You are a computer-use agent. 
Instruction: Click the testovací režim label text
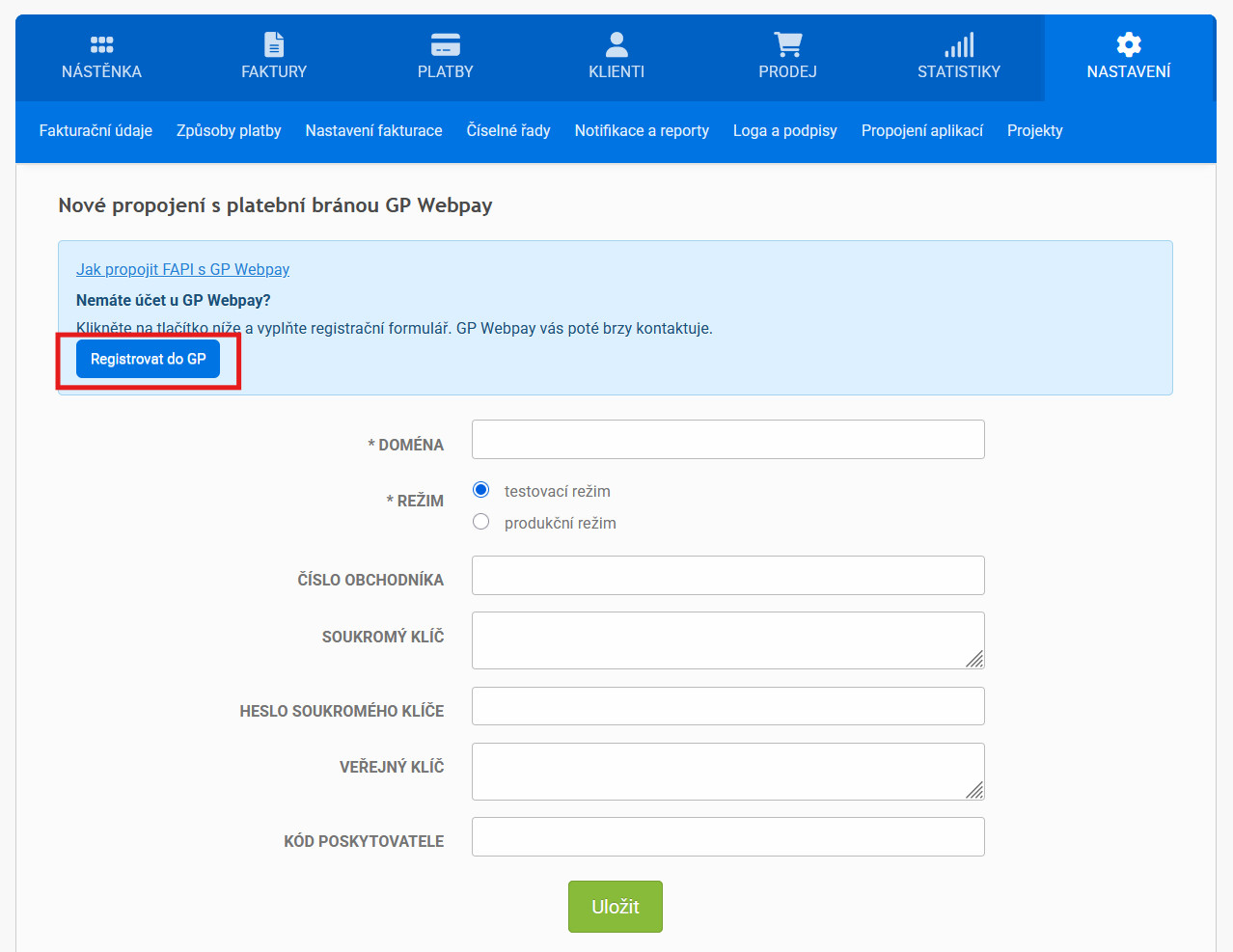tap(558, 491)
